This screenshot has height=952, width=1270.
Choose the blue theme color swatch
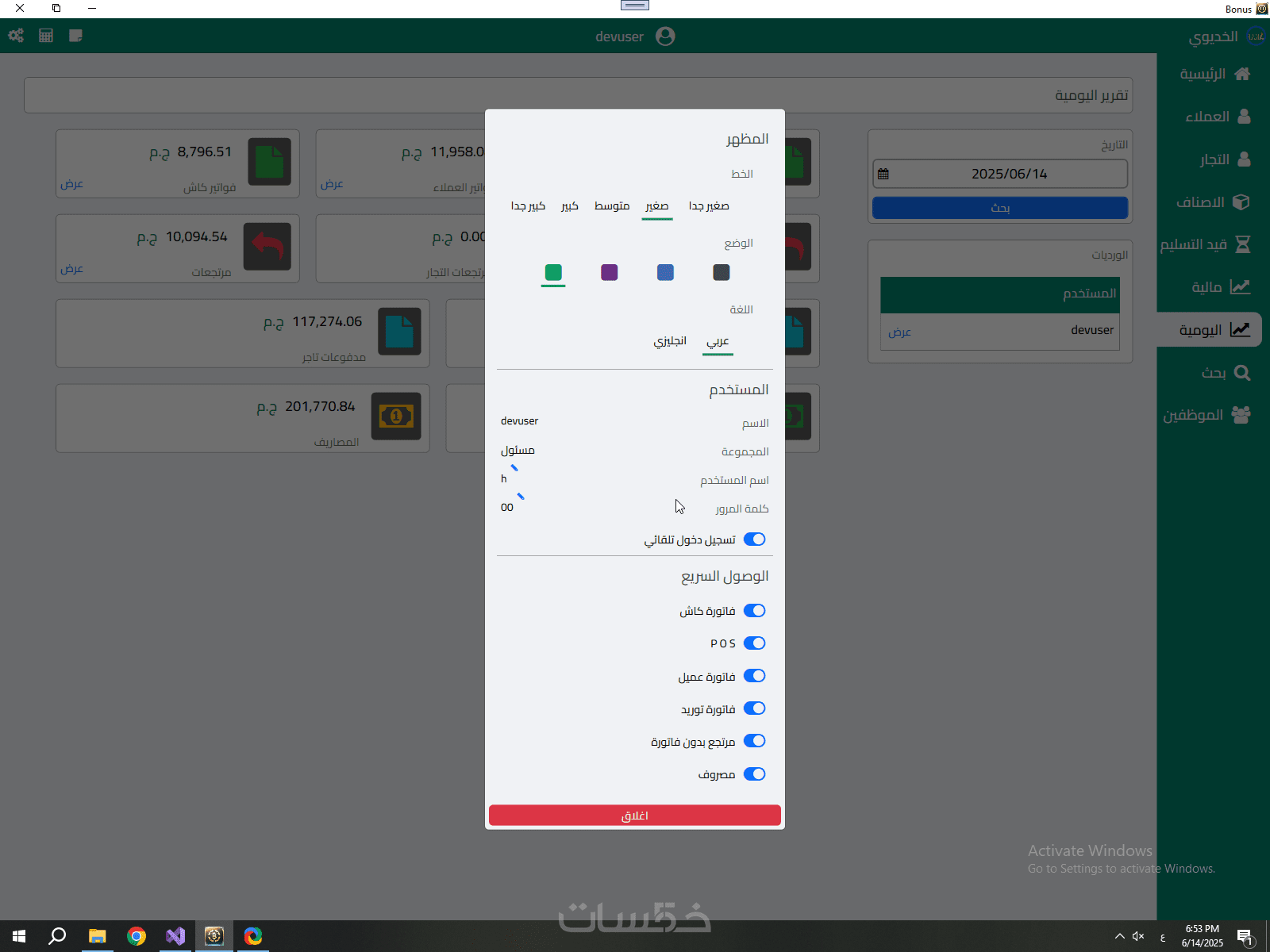[666, 273]
